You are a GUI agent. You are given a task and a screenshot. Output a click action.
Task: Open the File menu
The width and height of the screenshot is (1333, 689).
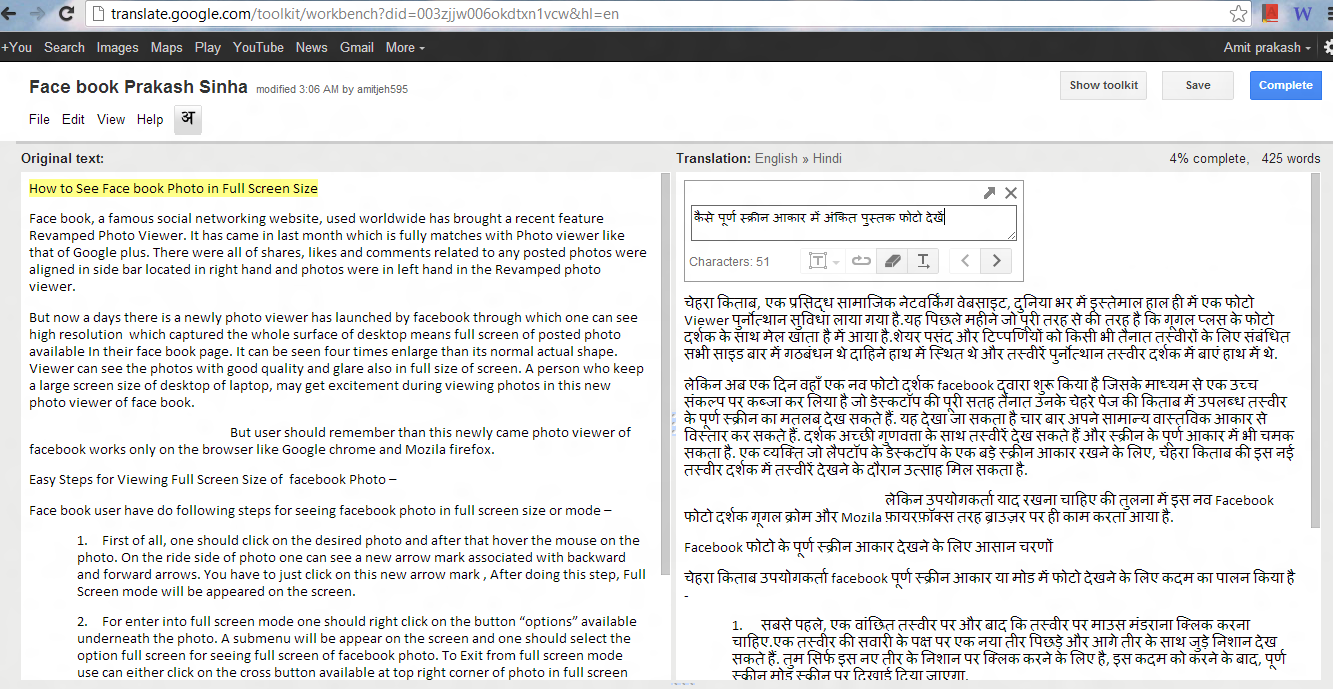(x=39, y=119)
